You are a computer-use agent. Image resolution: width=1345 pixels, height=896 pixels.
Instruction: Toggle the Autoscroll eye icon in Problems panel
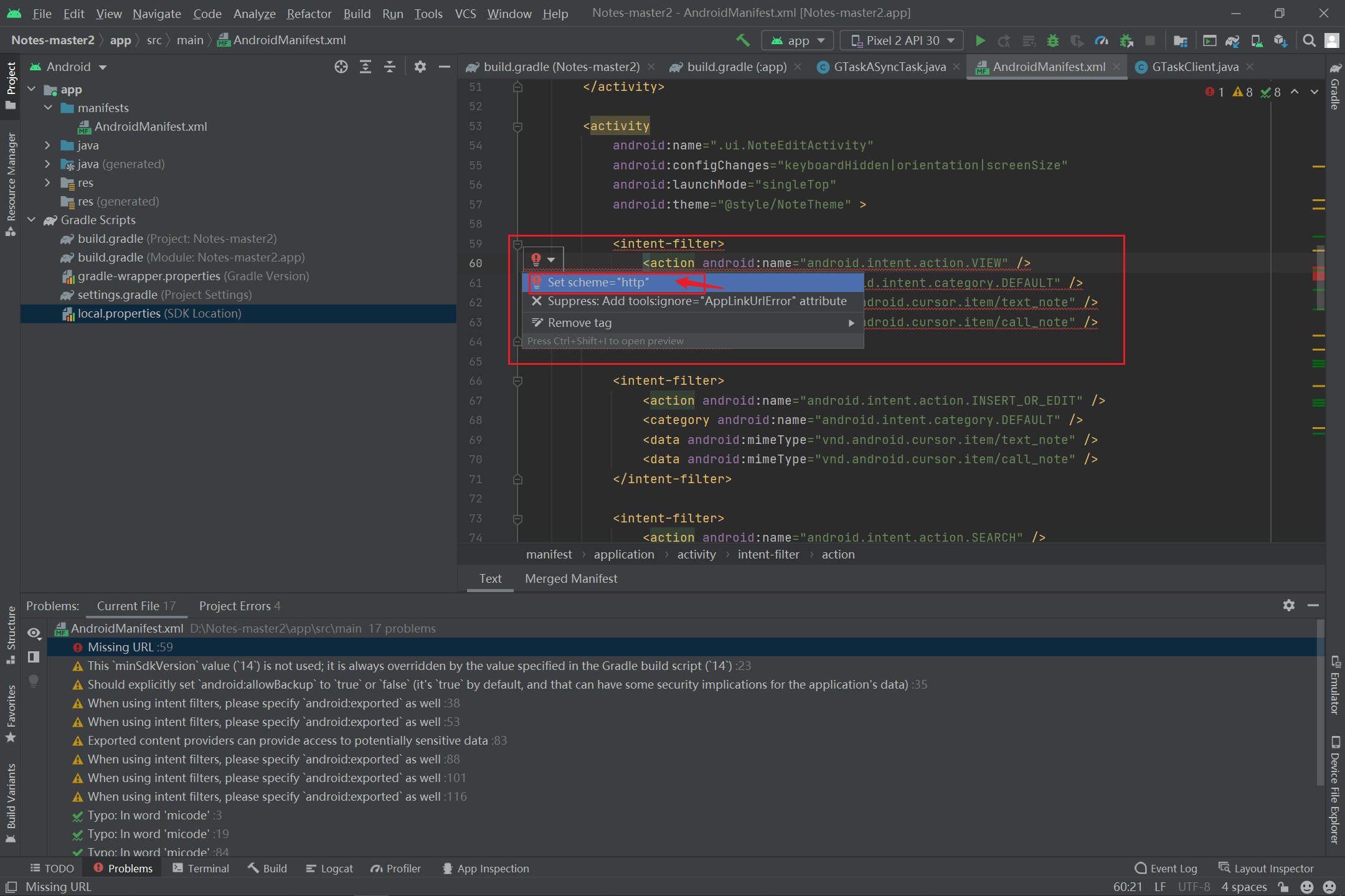tap(34, 633)
